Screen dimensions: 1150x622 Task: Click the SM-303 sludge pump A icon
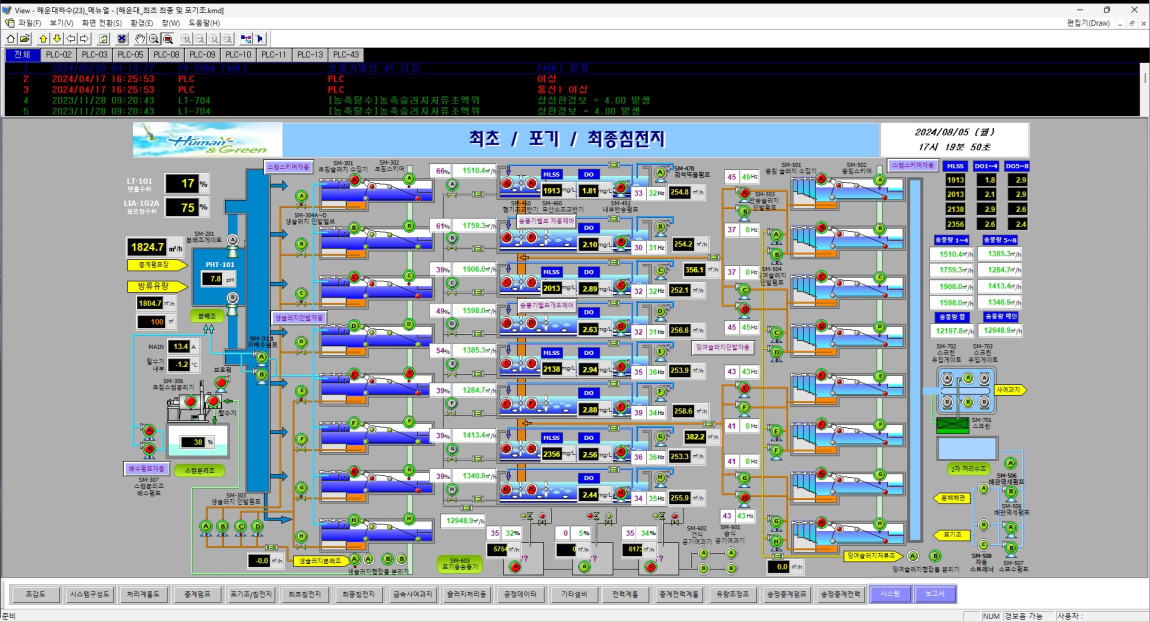pyautogui.click(x=205, y=526)
